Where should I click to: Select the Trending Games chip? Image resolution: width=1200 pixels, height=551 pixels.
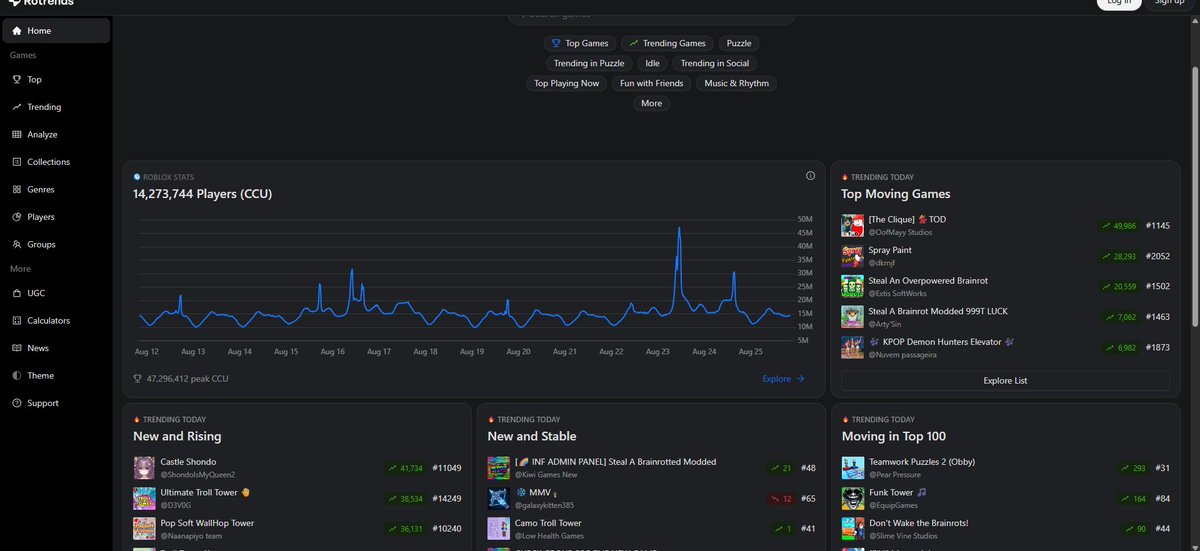(667, 43)
